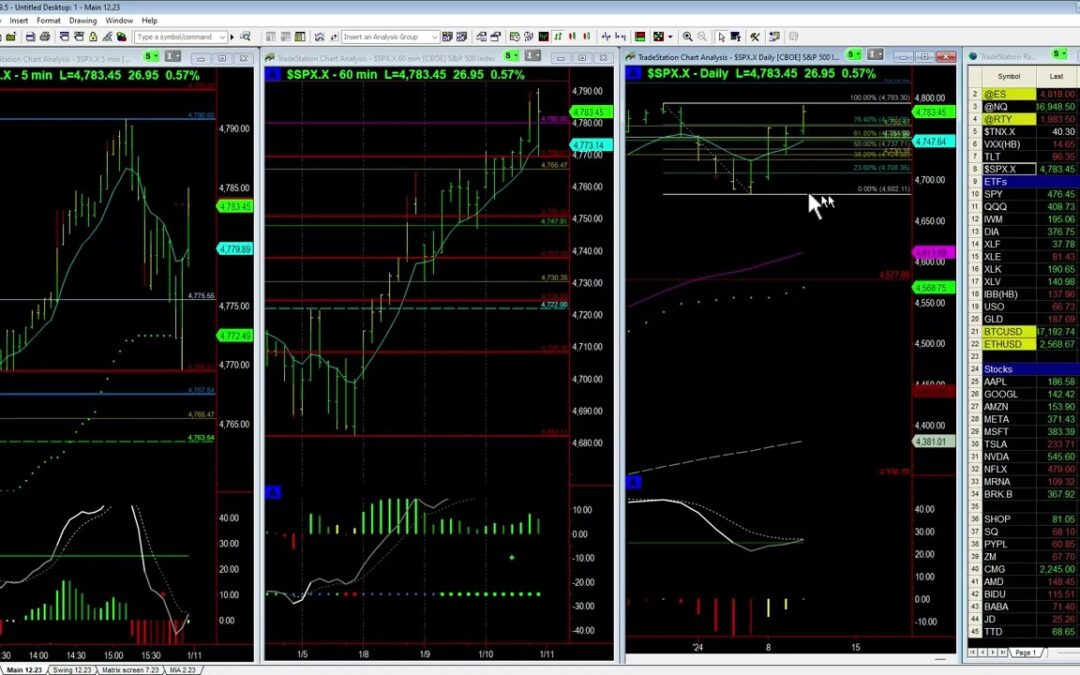Click the Save desktop toolbar icon
The width and height of the screenshot is (1080, 675).
pyautogui.click(x=30, y=37)
